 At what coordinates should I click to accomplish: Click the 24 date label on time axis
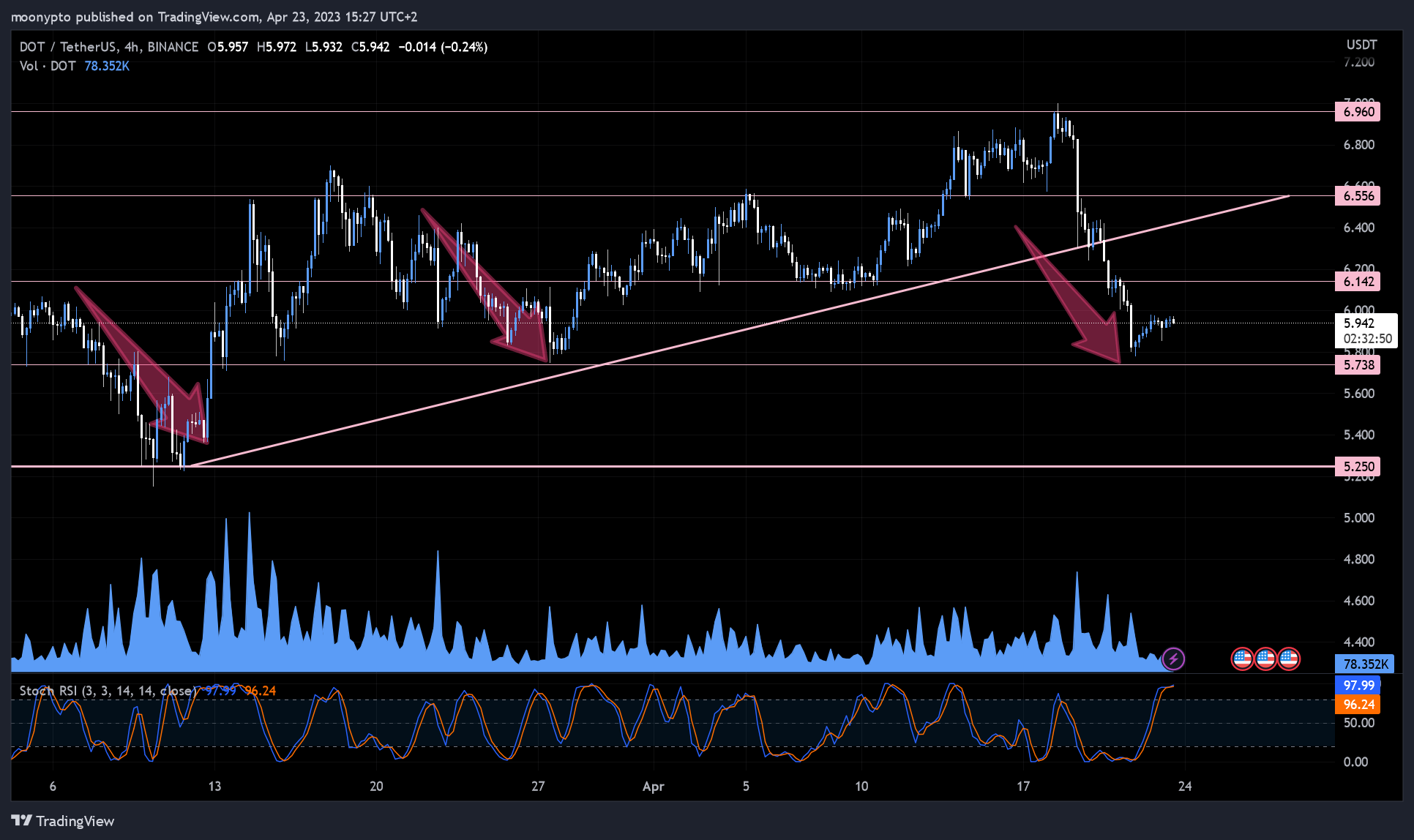(x=1185, y=787)
